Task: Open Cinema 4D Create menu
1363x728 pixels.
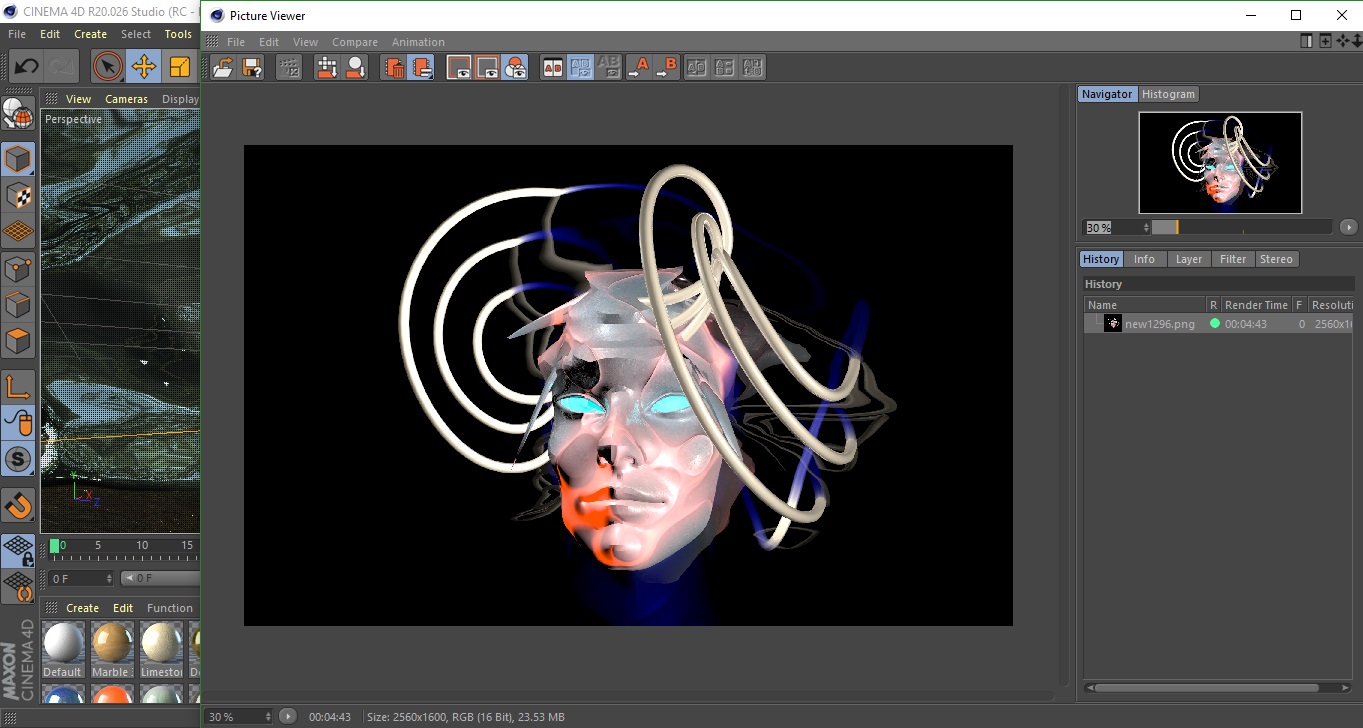Action: [90, 34]
